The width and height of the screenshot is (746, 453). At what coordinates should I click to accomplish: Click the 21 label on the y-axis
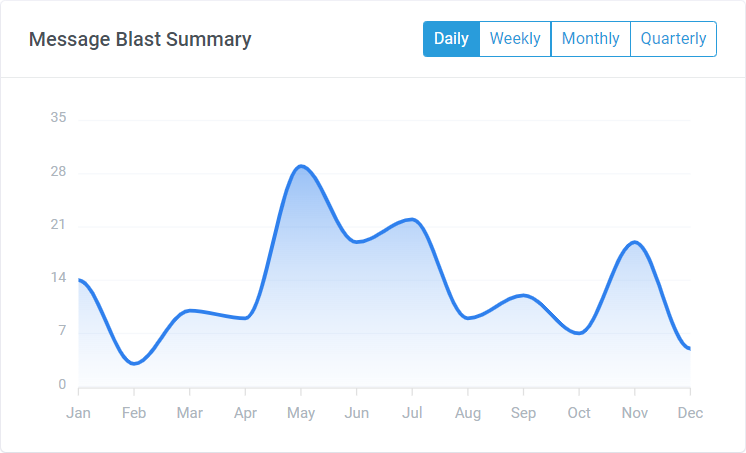click(58, 225)
